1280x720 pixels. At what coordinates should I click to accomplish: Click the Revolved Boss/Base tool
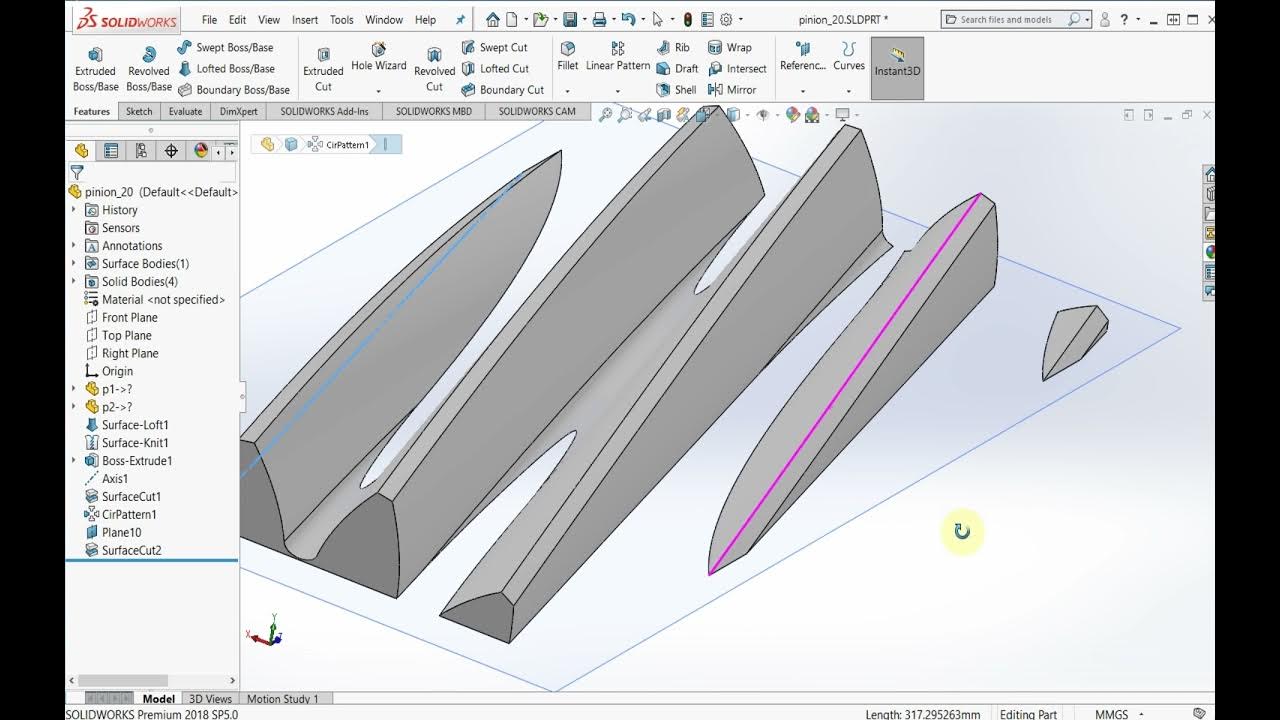149,69
